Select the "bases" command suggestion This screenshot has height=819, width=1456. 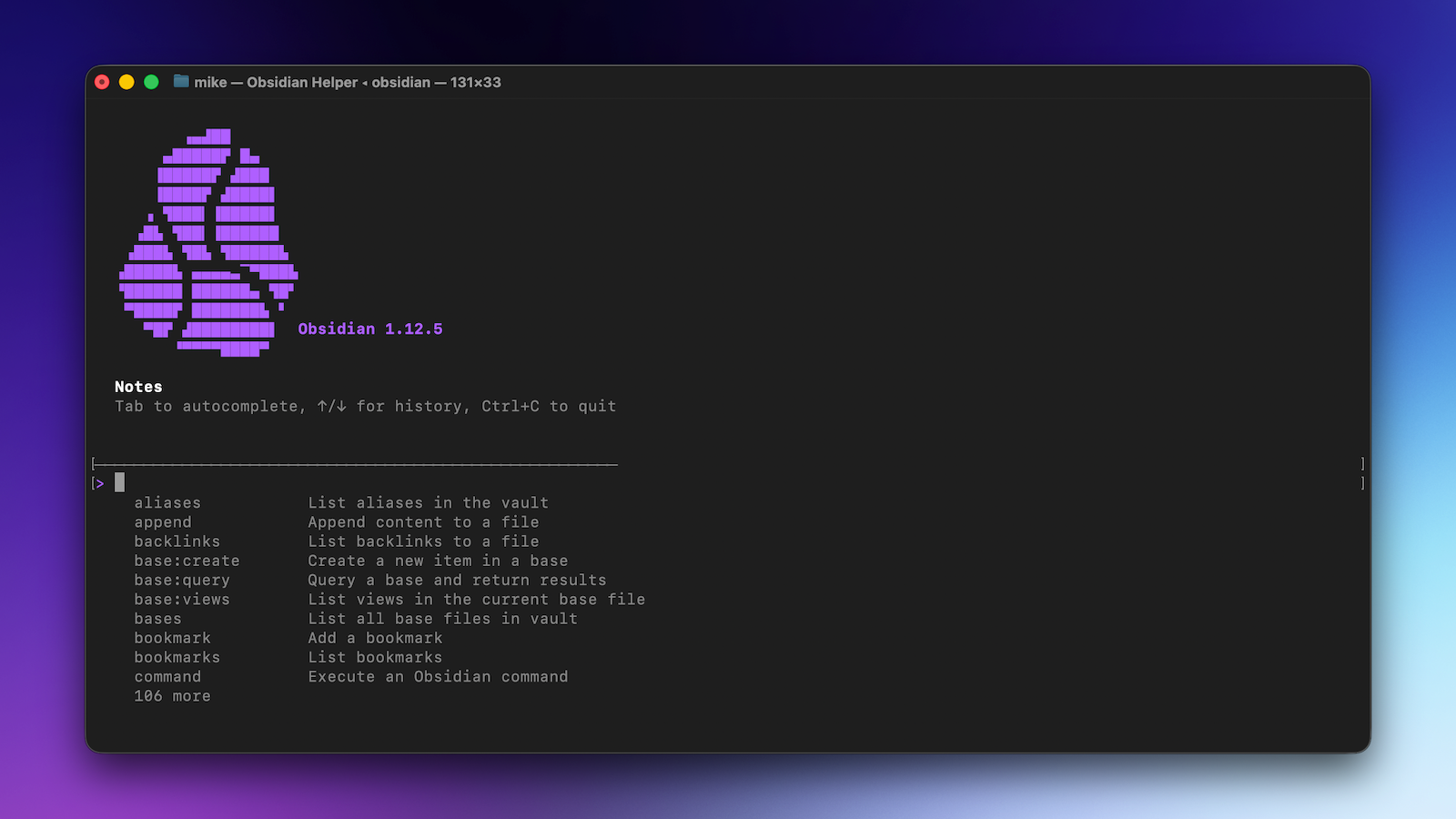pos(158,619)
